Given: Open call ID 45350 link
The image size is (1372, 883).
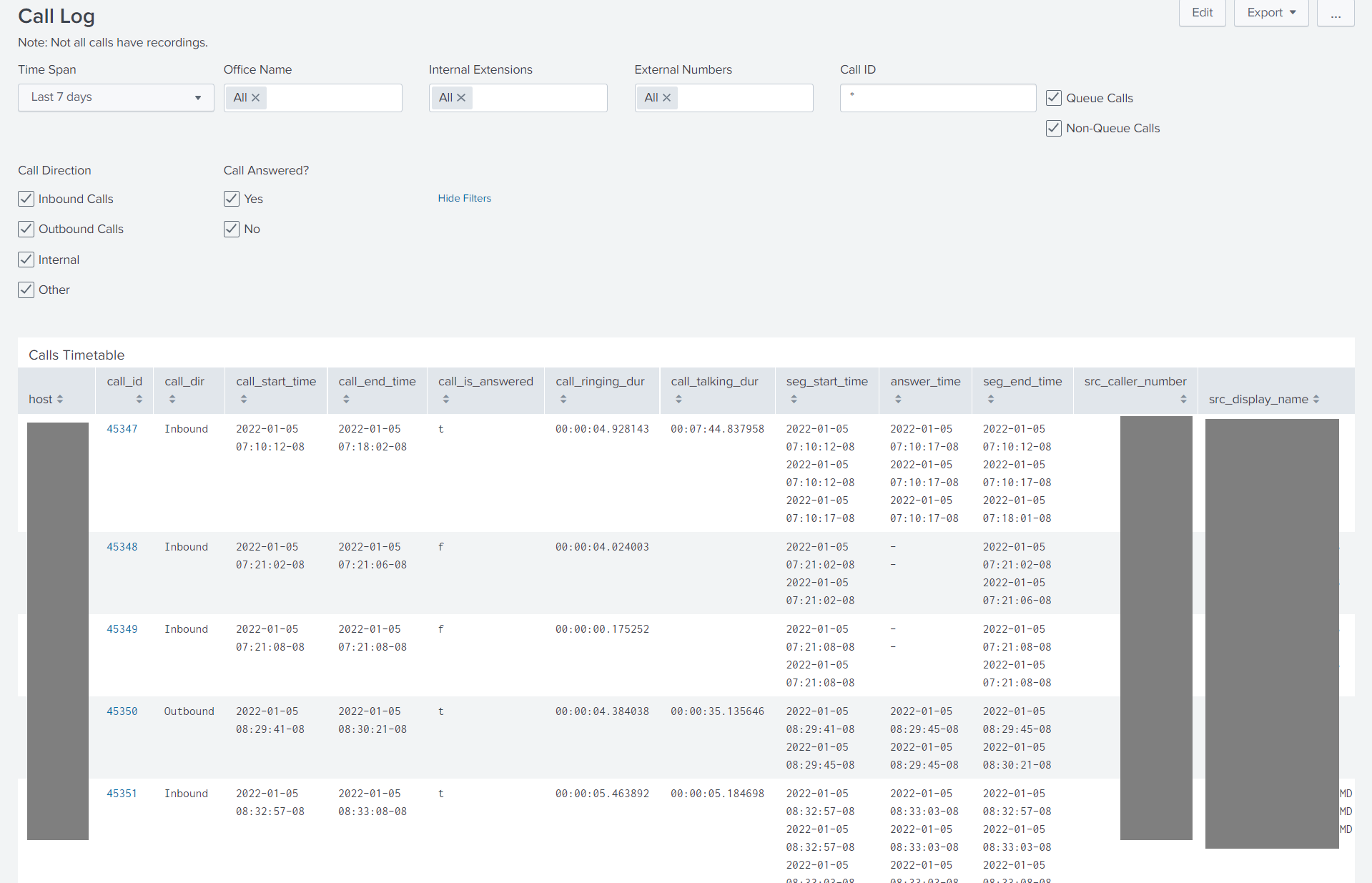Looking at the screenshot, I should (x=122, y=711).
